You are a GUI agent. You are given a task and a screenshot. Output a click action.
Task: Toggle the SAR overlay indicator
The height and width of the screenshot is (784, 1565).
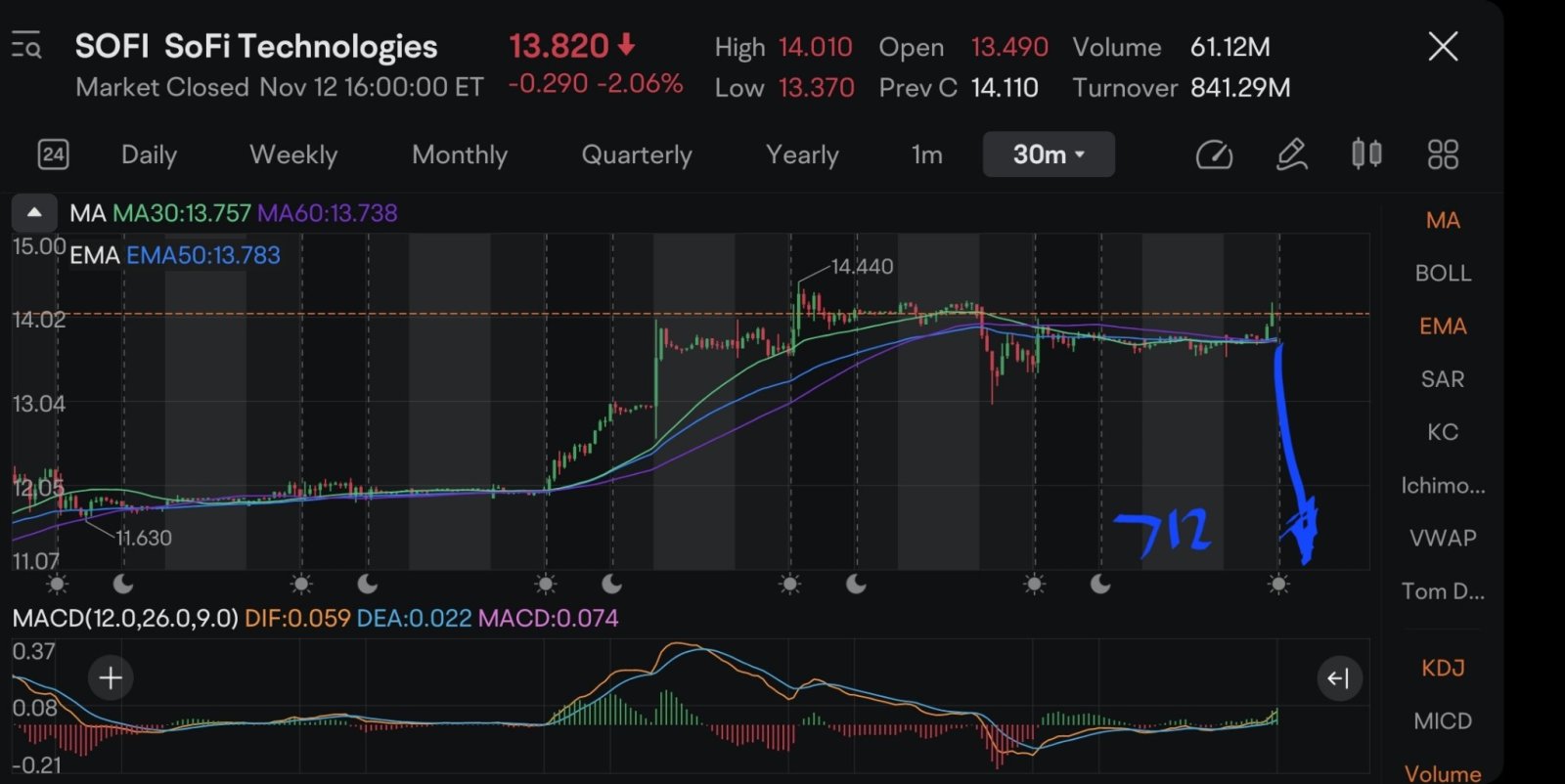point(1443,378)
